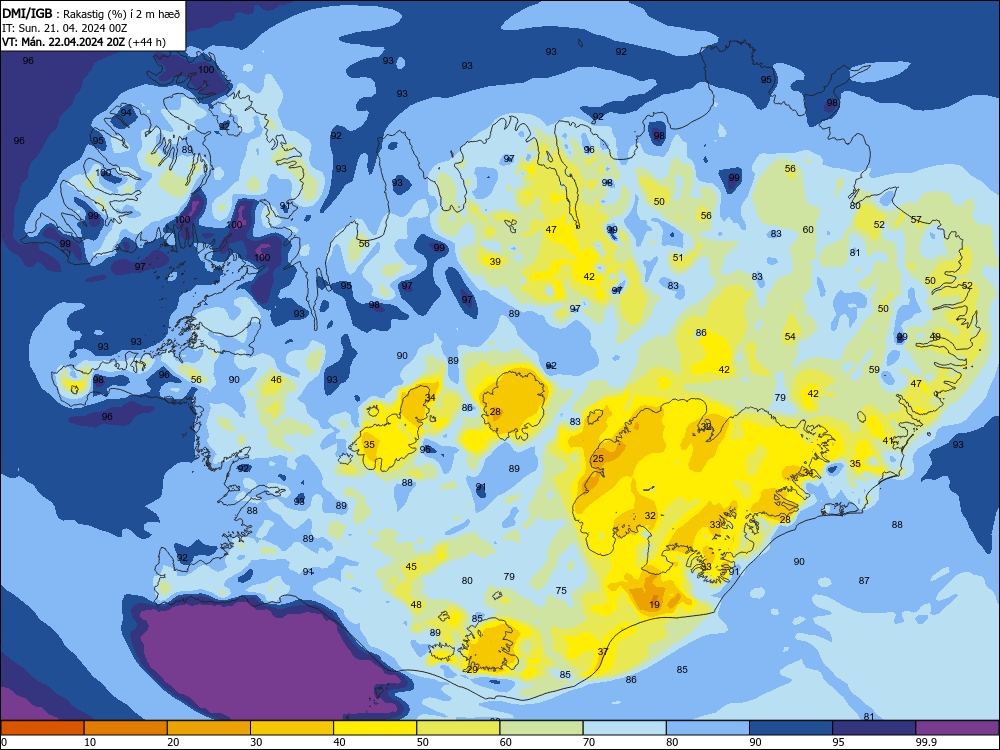This screenshot has height=750, width=1000.
Task: Click the humidity value '25' on the glacier
Action: click(598, 459)
